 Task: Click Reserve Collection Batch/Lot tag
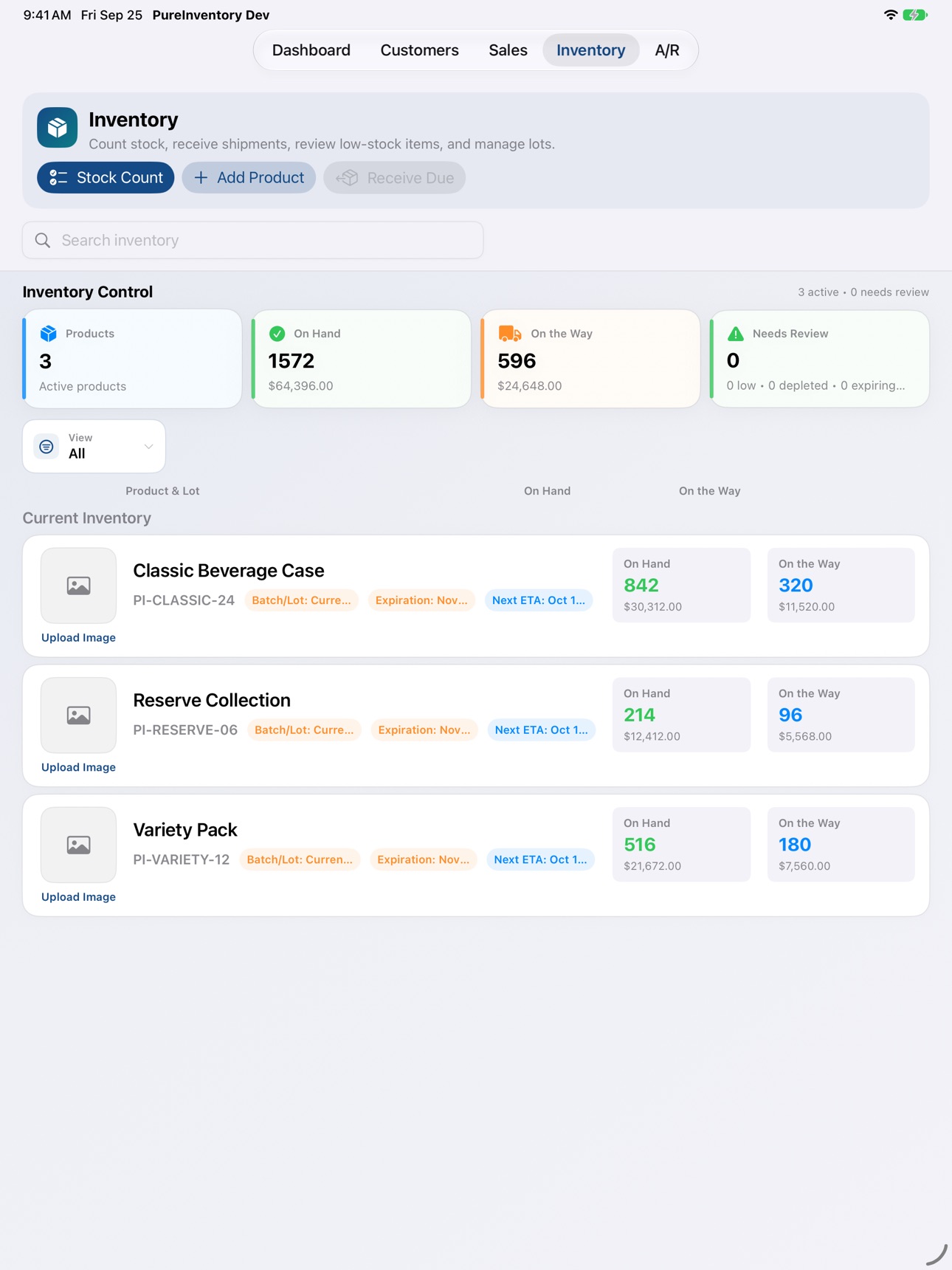click(304, 730)
